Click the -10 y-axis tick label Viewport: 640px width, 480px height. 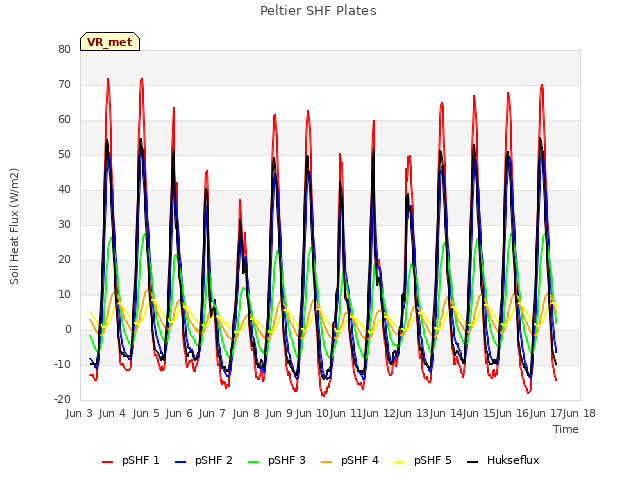click(62, 364)
